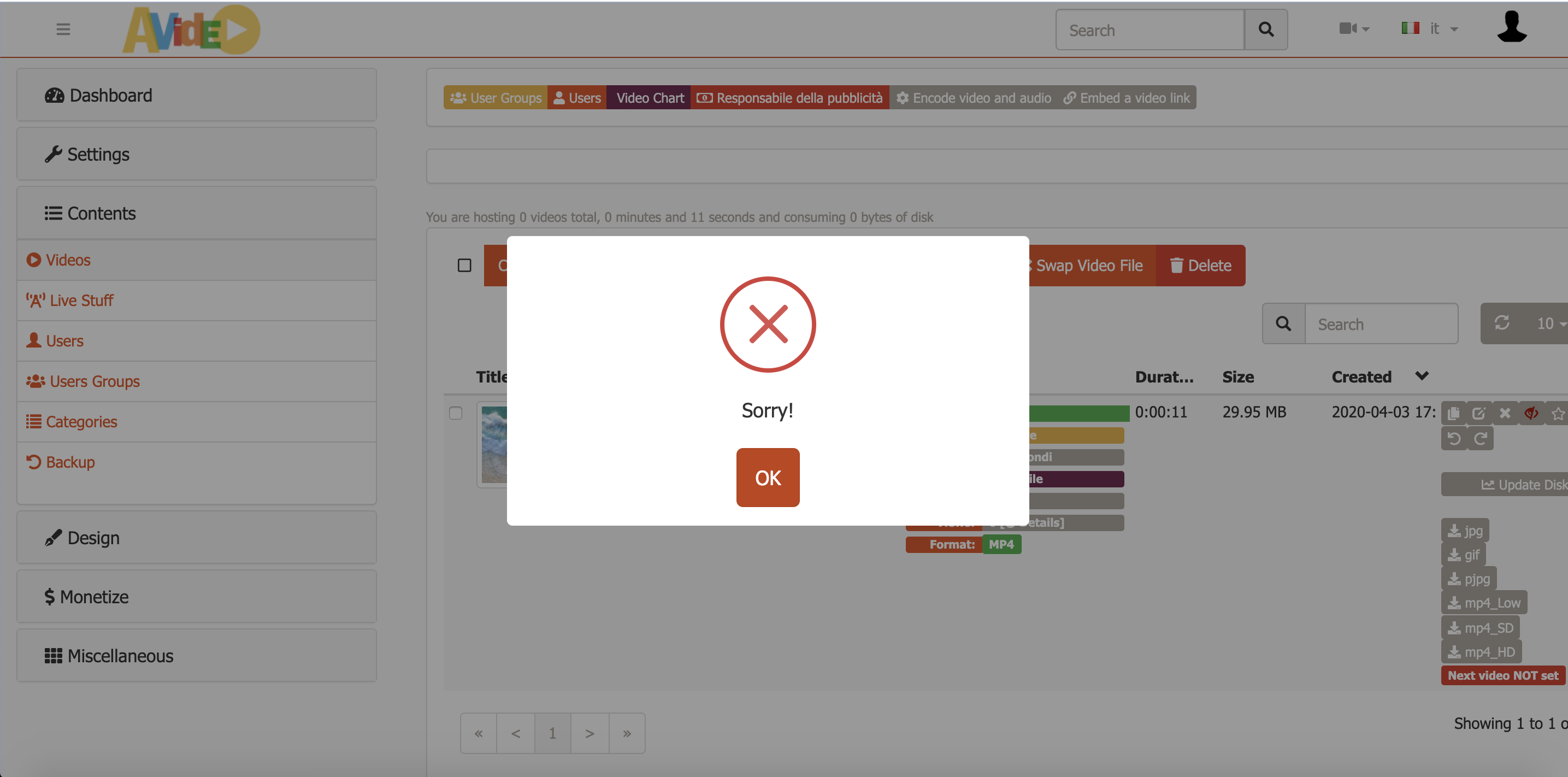
Task: Select Responsabile della pubblicità tab
Action: click(x=789, y=97)
